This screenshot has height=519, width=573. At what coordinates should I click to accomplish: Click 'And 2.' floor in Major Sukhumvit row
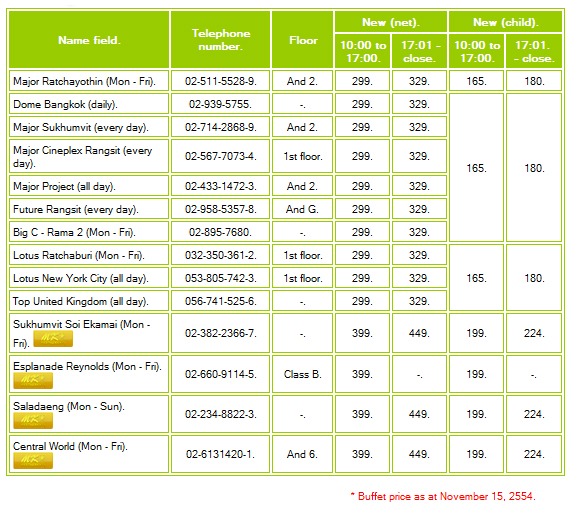pos(303,128)
